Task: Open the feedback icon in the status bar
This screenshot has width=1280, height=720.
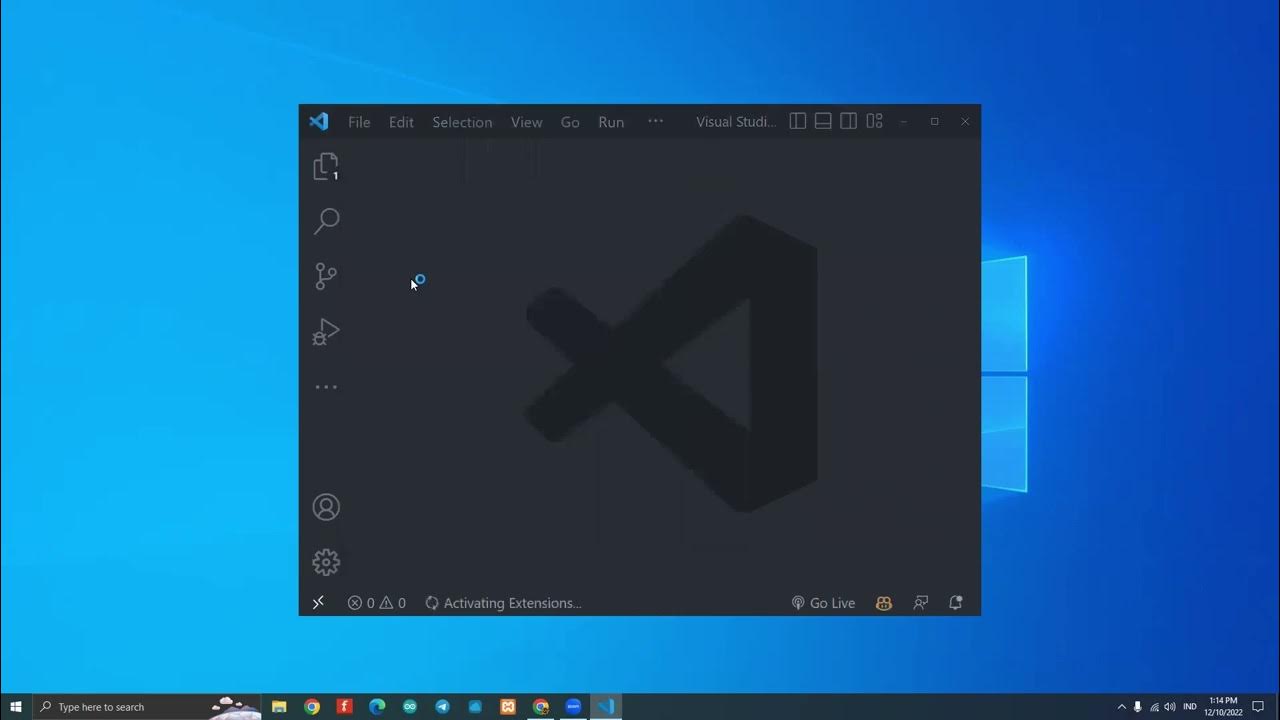Action: (920, 603)
